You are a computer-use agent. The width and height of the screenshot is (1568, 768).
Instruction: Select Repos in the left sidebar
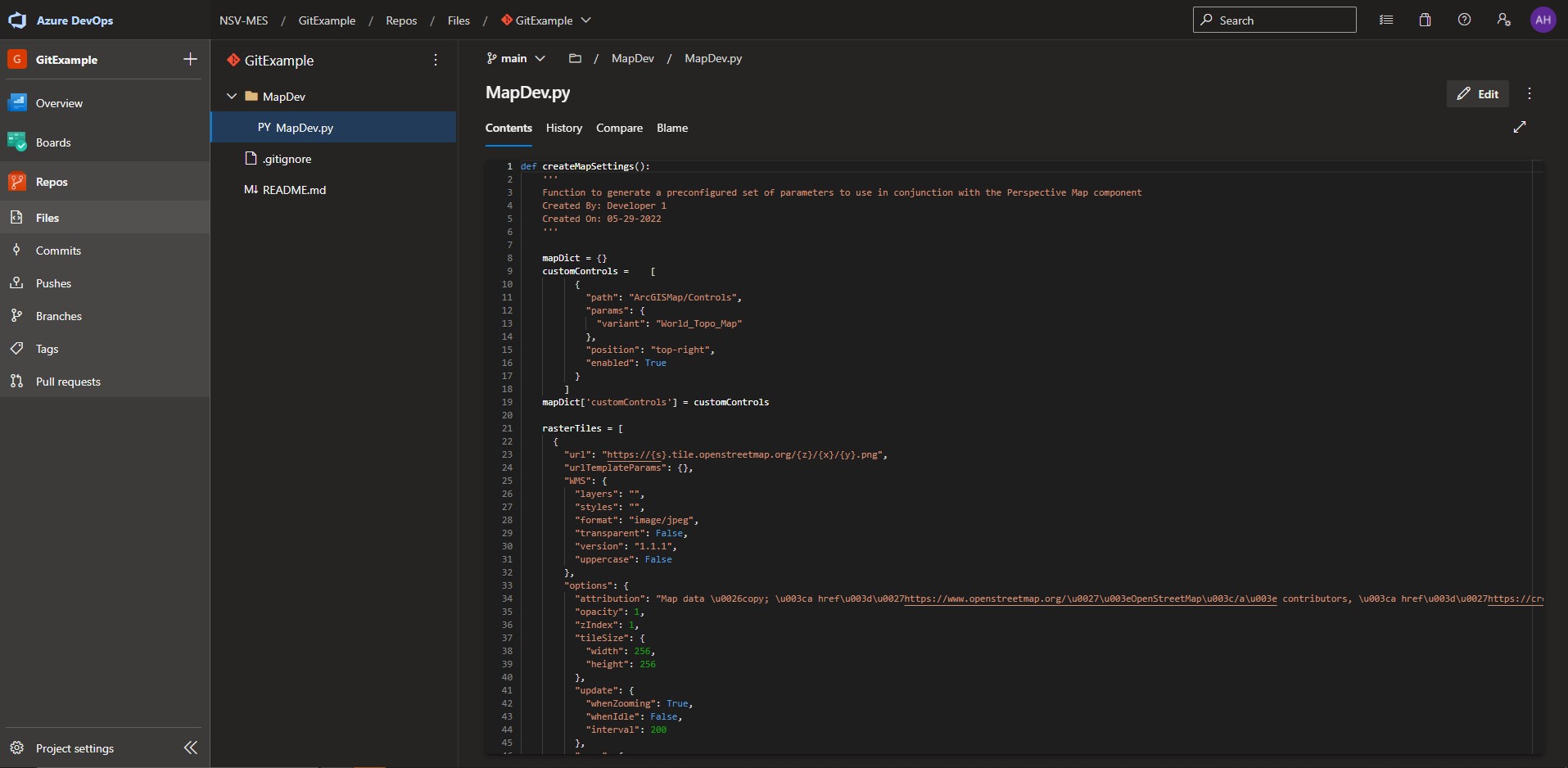point(51,181)
